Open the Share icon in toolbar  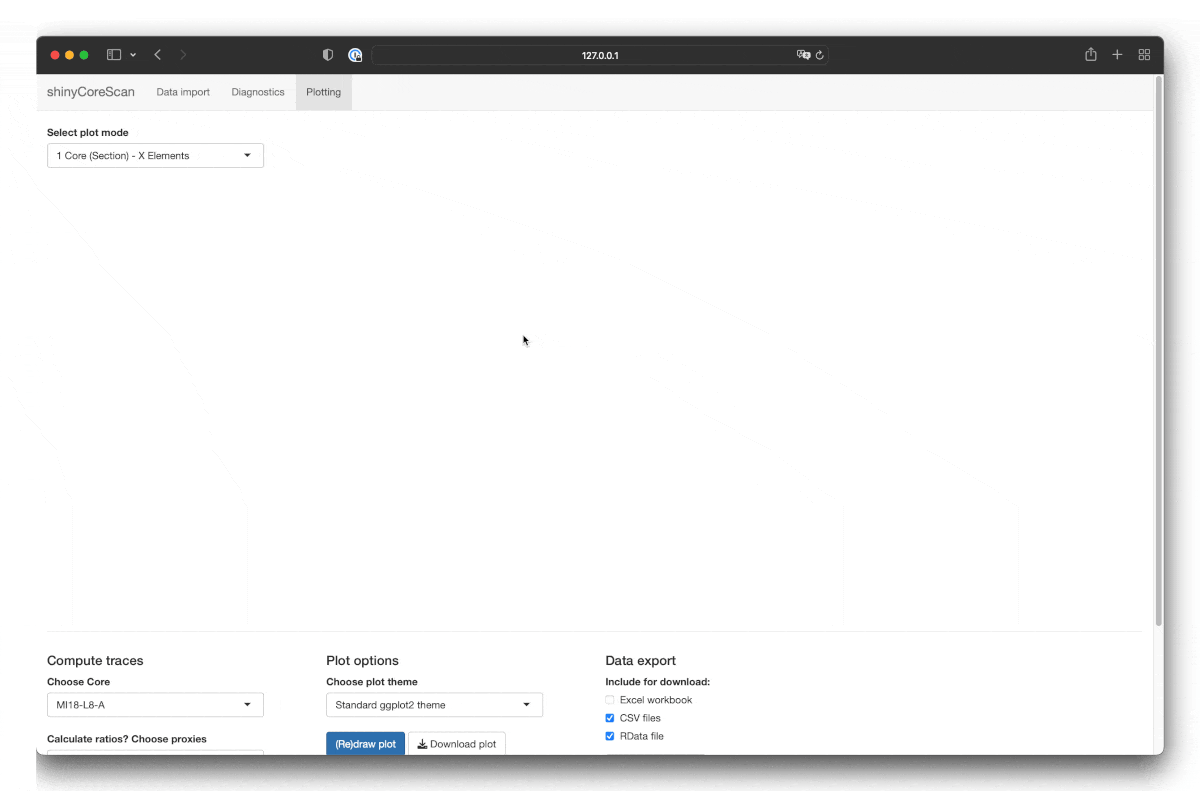[1091, 54]
